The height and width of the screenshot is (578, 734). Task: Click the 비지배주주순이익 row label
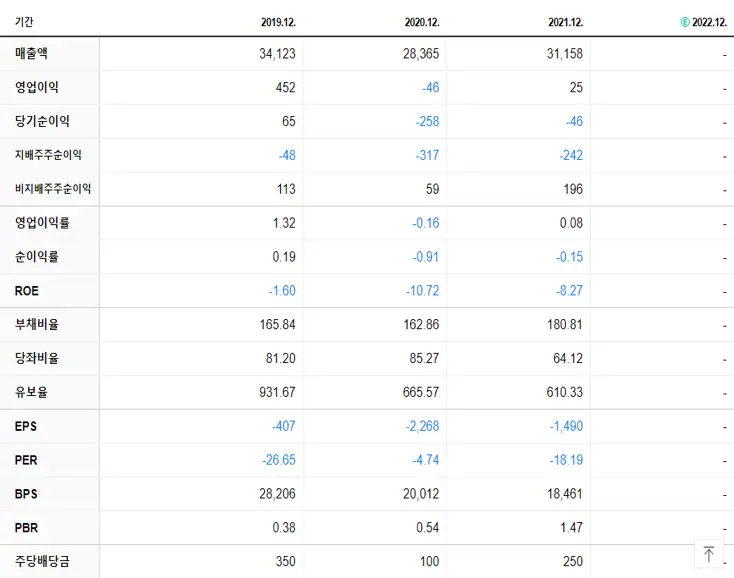(53, 189)
